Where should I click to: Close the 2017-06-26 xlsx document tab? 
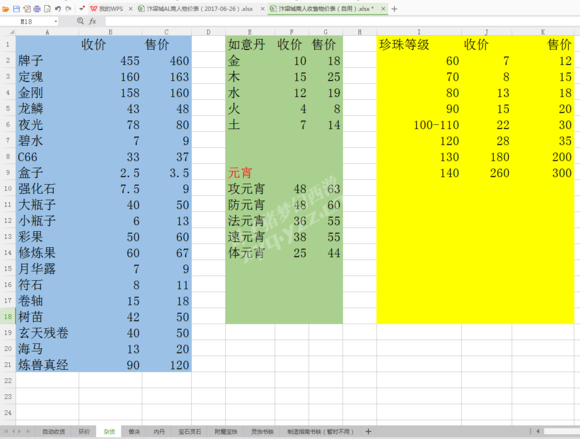tap(262, 9)
